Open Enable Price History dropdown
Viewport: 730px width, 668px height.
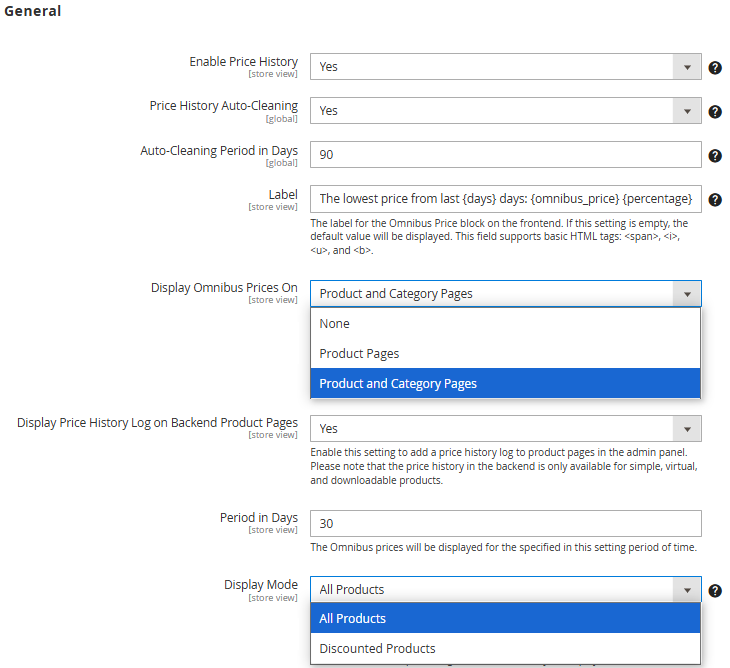[506, 67]
